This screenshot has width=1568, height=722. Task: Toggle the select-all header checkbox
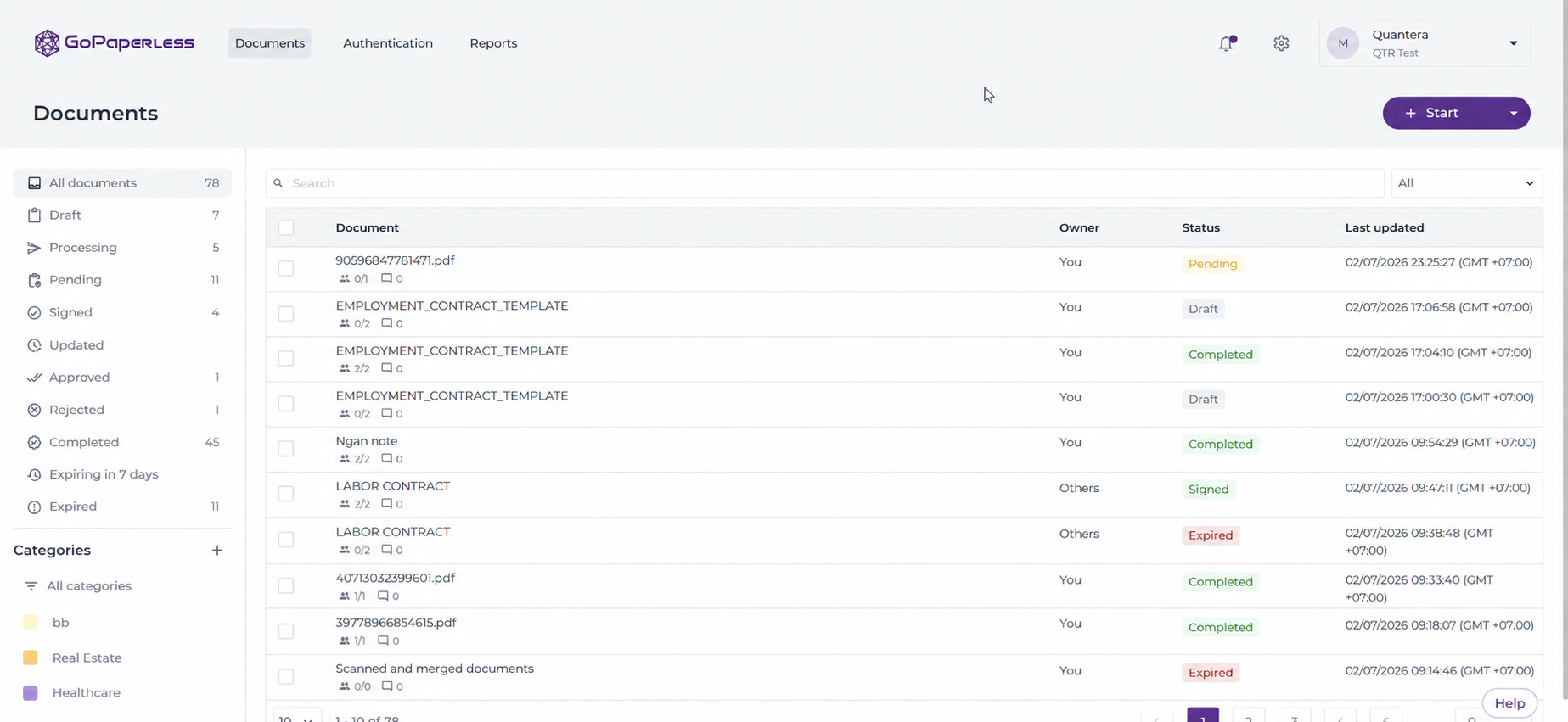(286, 227)
